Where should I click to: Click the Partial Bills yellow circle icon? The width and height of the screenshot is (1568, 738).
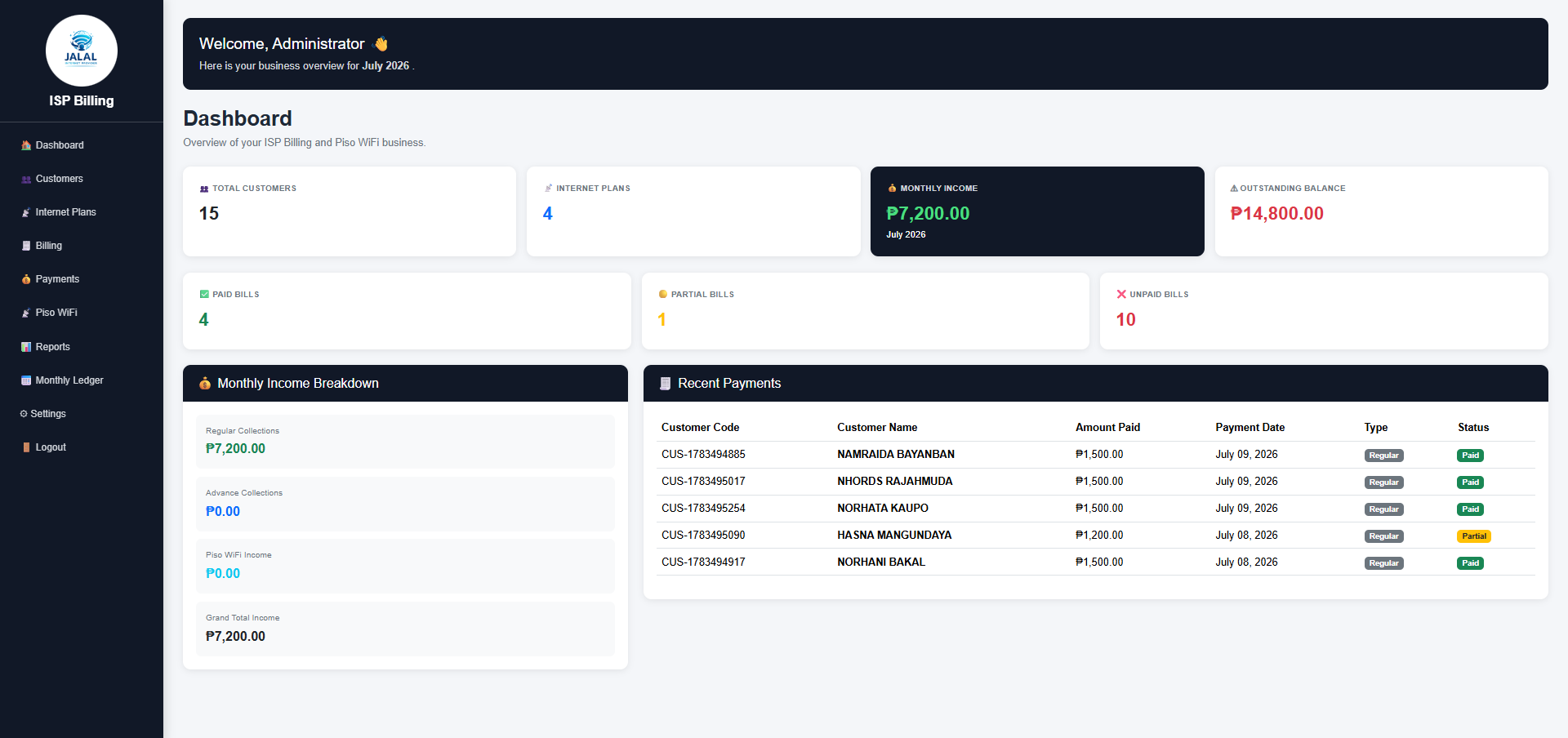tap(663, 295)
